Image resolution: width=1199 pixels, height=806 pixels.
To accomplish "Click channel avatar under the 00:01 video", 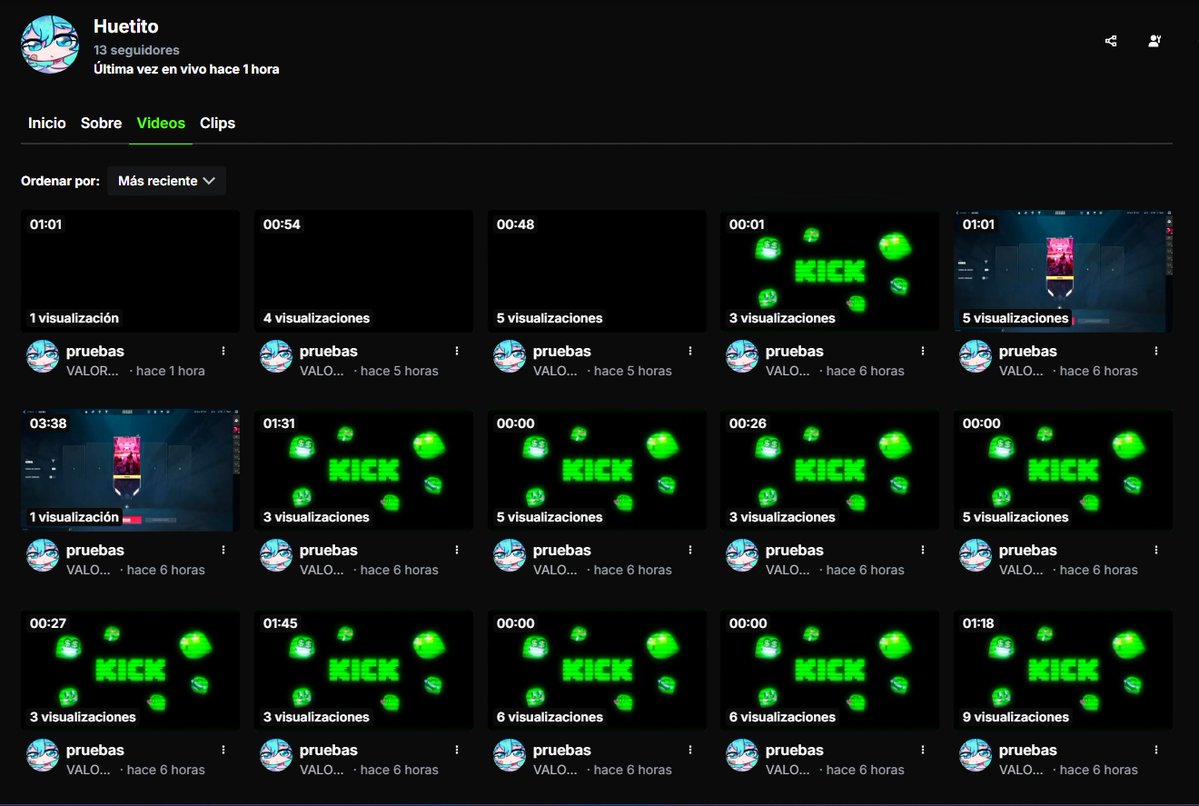I will [x=742, y=356].
